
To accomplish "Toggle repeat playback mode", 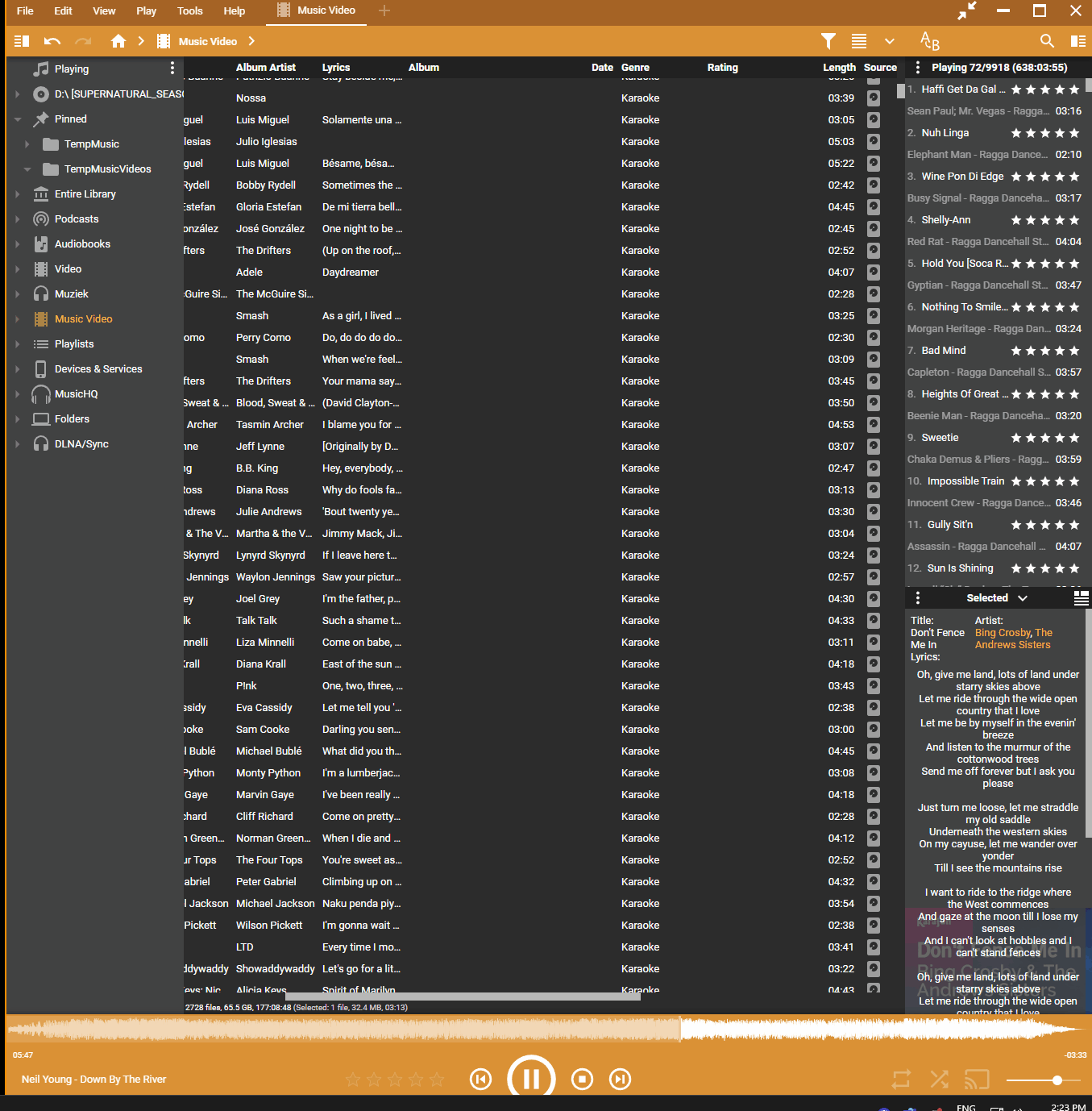I will [901, 1079].
